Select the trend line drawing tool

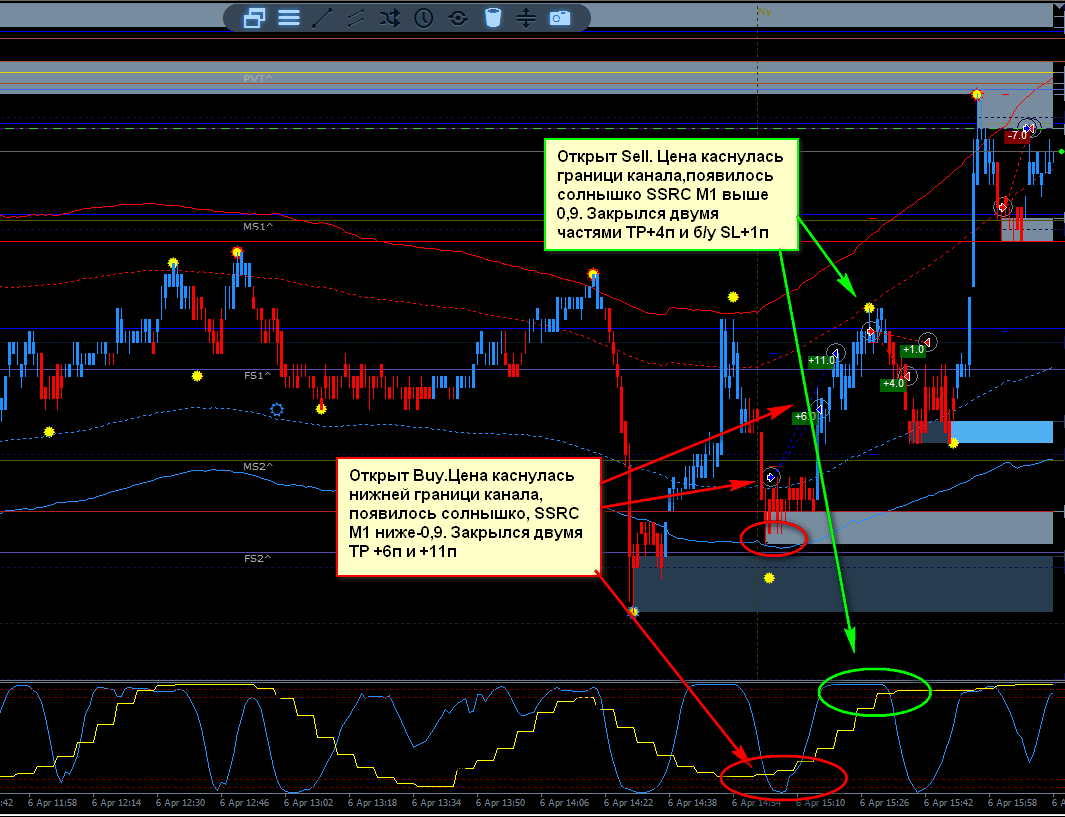[322, 18]
